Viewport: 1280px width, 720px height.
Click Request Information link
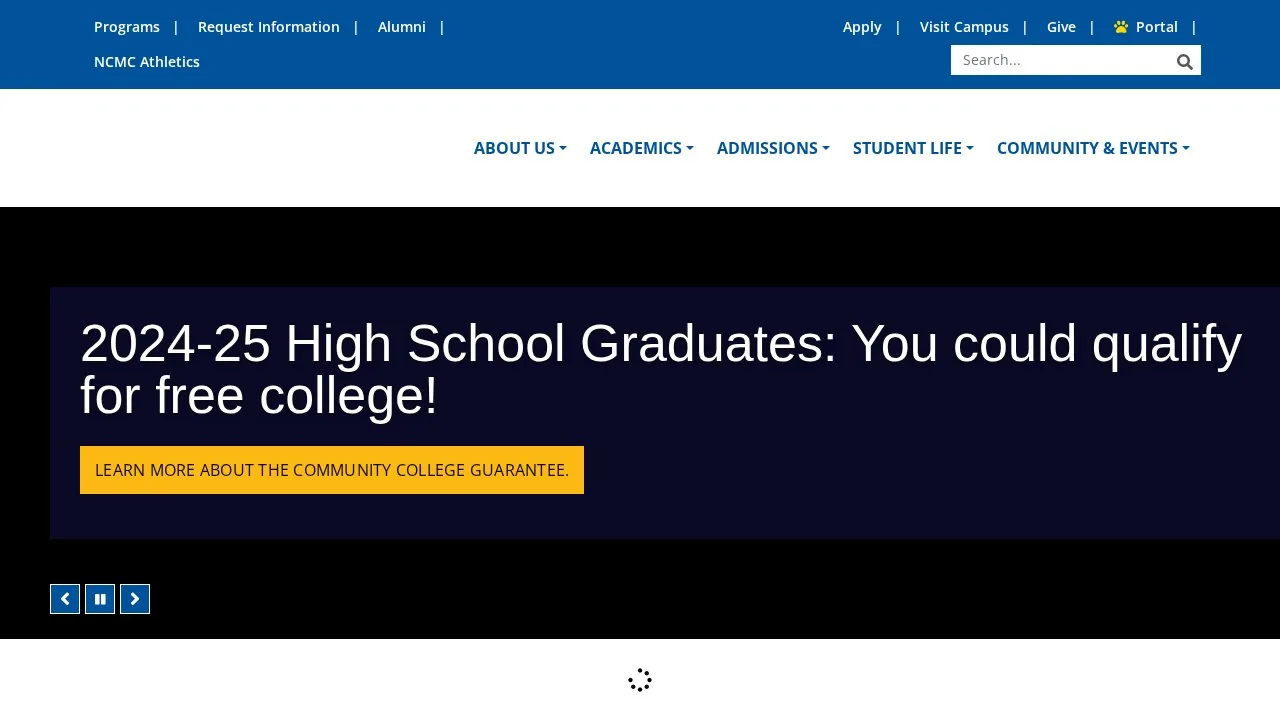(x=269, y=27)
